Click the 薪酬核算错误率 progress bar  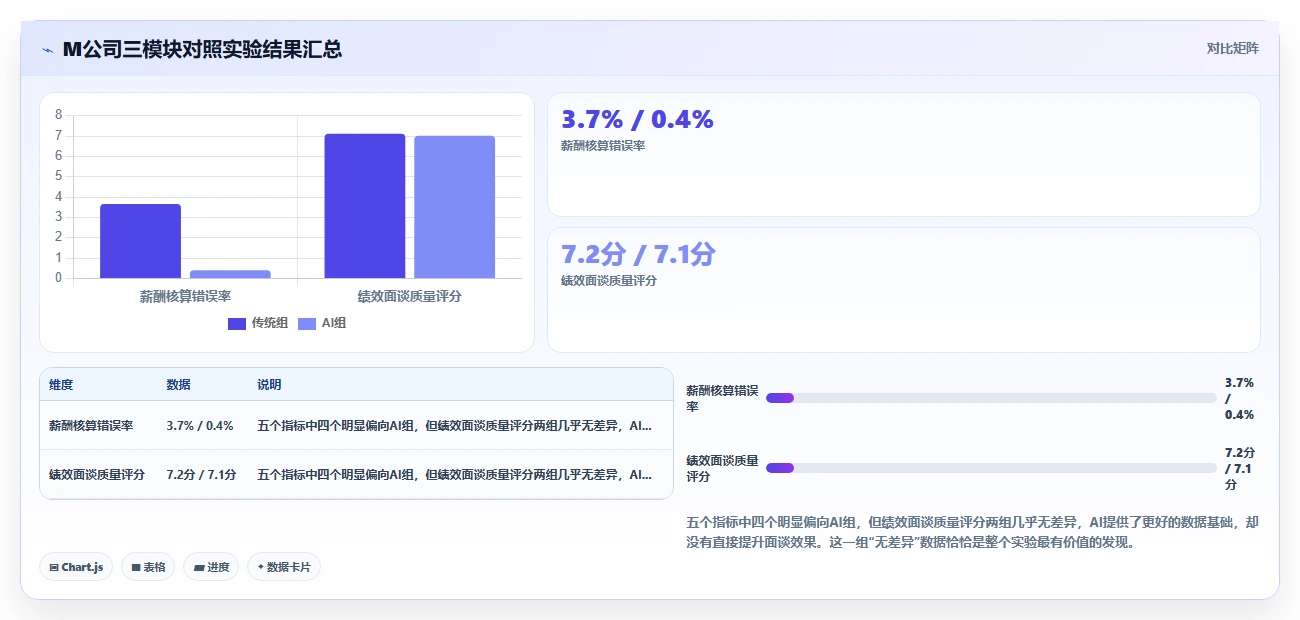991,398
